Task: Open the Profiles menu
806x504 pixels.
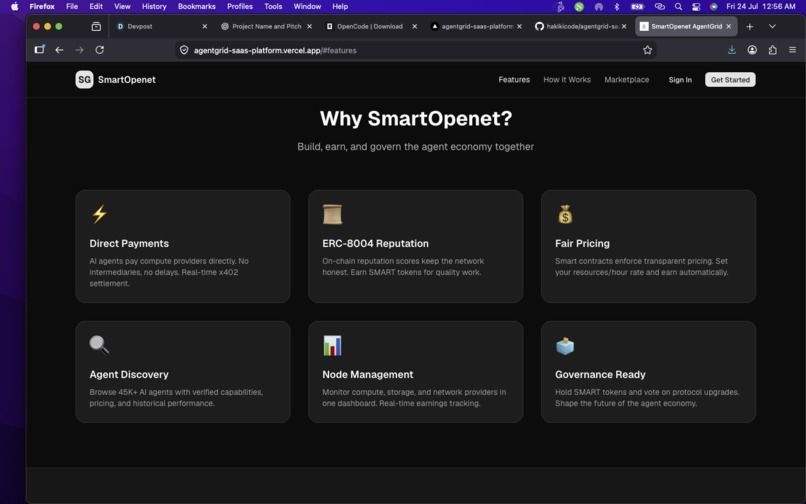Action: click(240, 7)
